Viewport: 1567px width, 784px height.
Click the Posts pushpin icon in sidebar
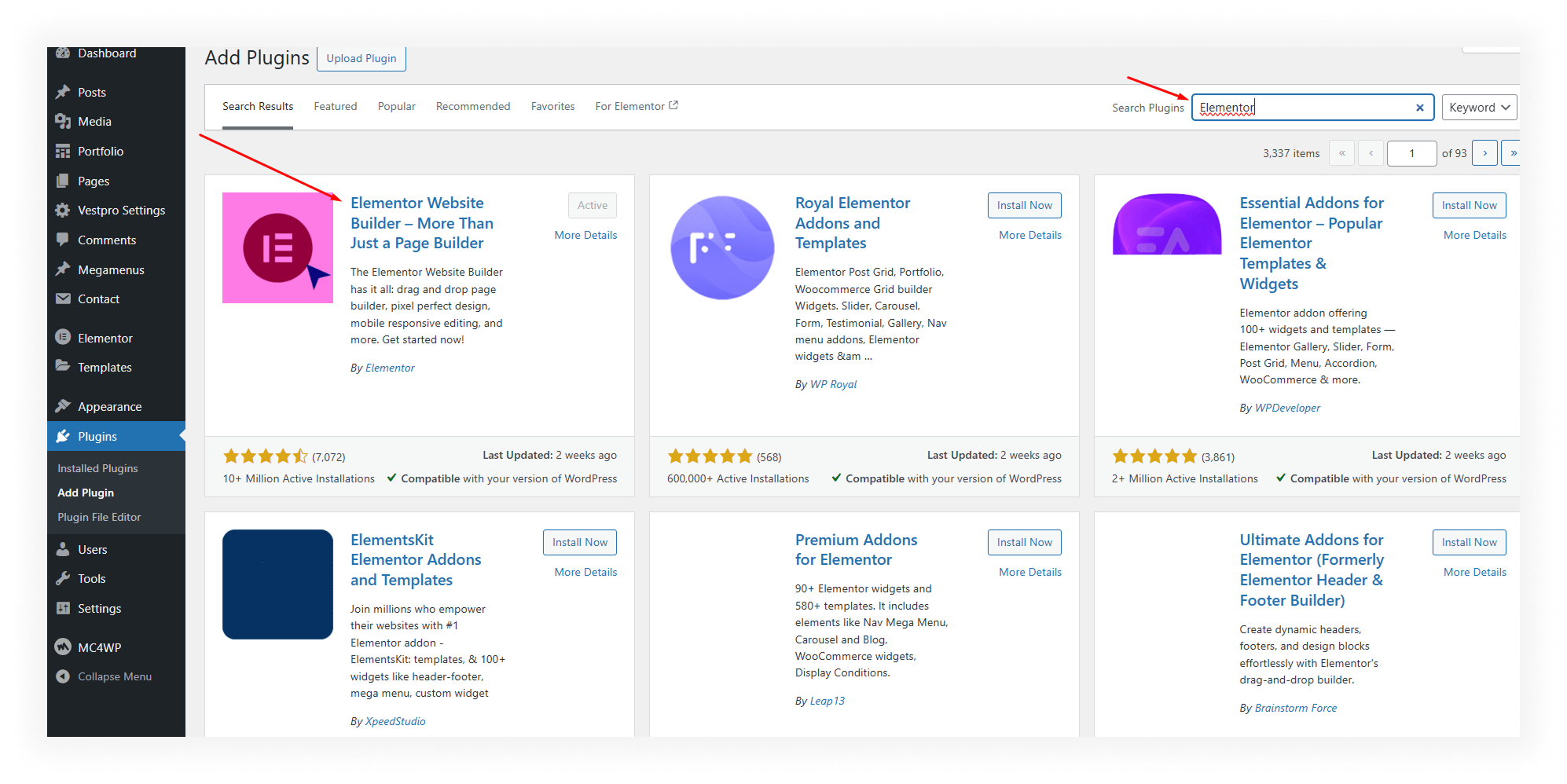(63, 92)
